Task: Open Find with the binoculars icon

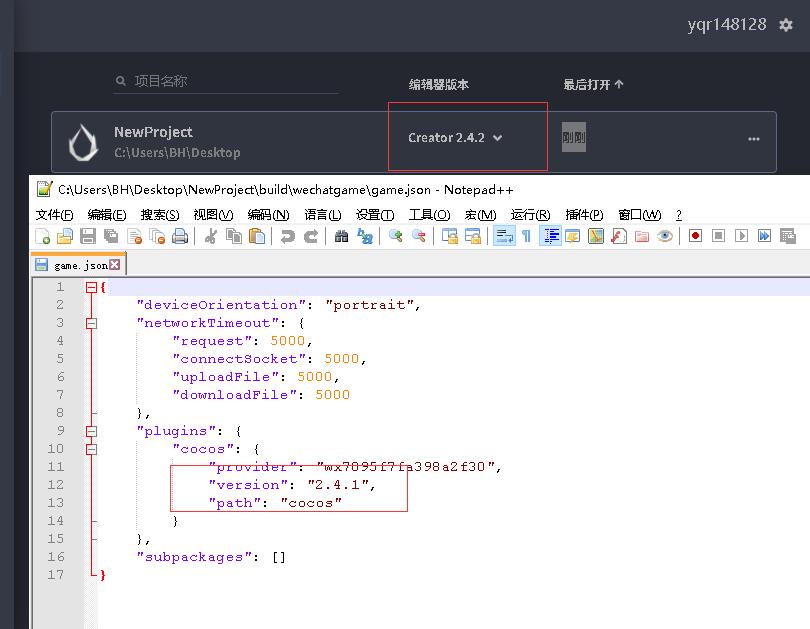Action: 341,236
